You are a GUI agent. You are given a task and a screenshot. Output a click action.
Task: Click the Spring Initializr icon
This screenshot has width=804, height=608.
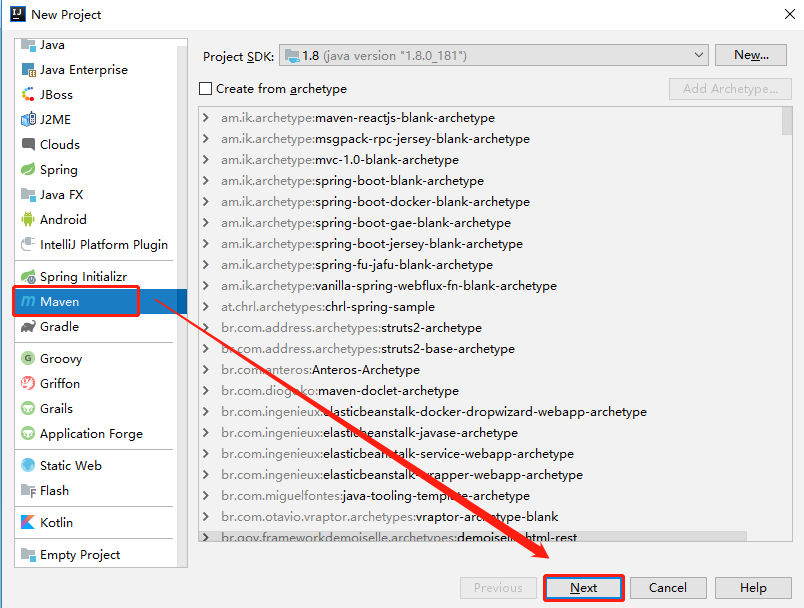tap(28, 276)
